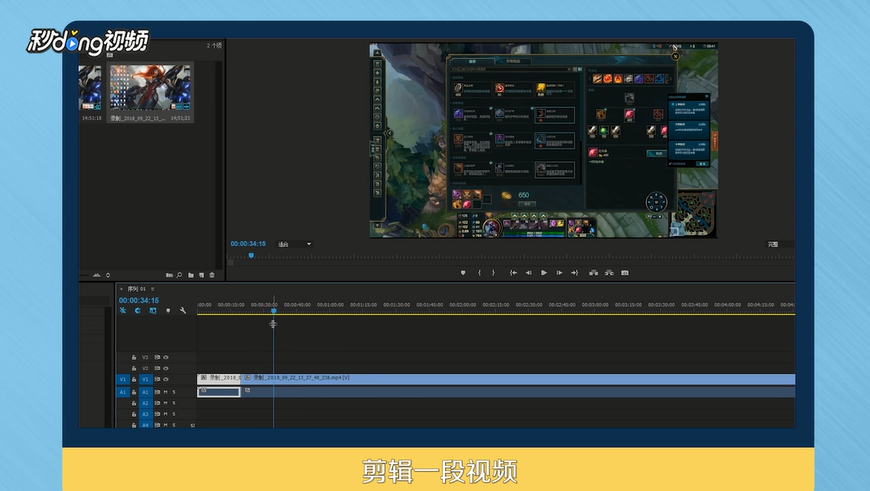870x491 pixels.
Task: Select the partially visible left project thumbnail
Action: tap(90, 87)
